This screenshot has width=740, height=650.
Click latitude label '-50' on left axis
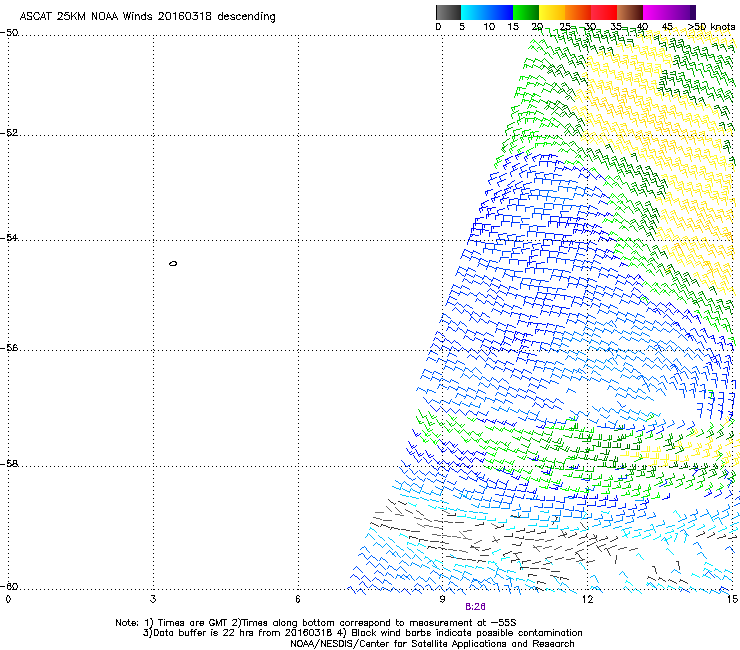[9, 33]
